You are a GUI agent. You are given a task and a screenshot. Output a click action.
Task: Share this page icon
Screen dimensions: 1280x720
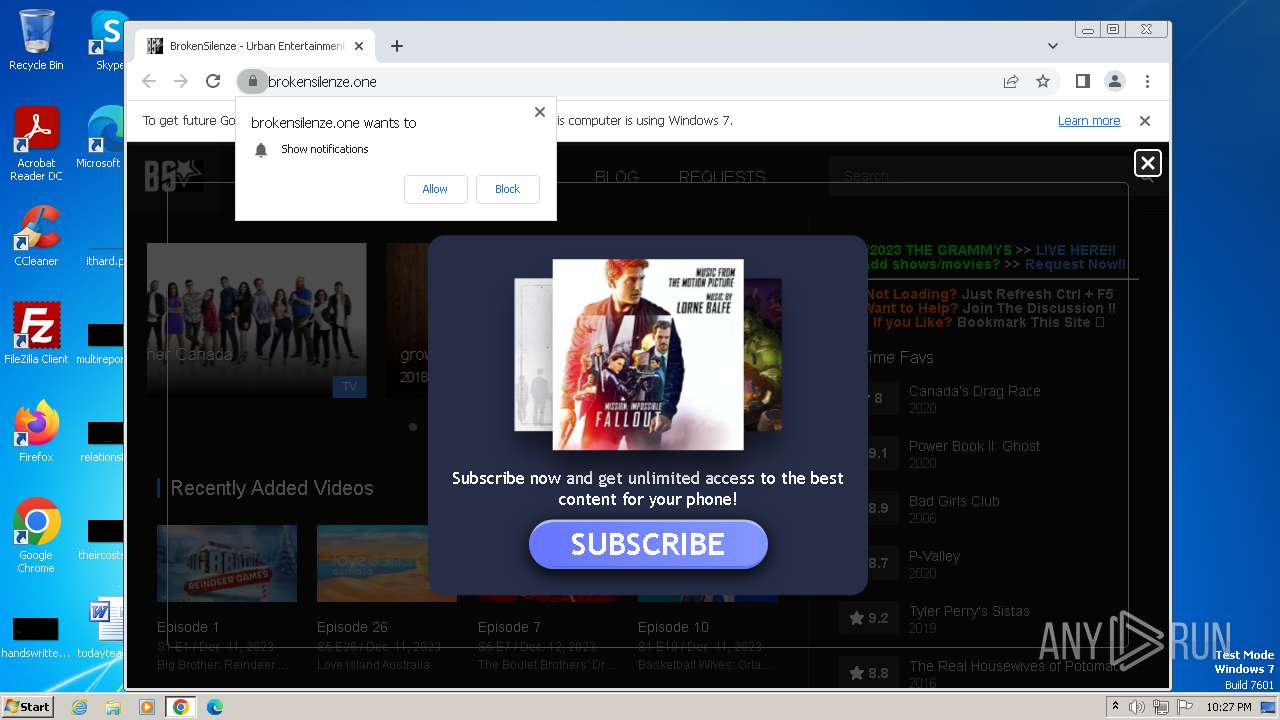point(1011,81)
